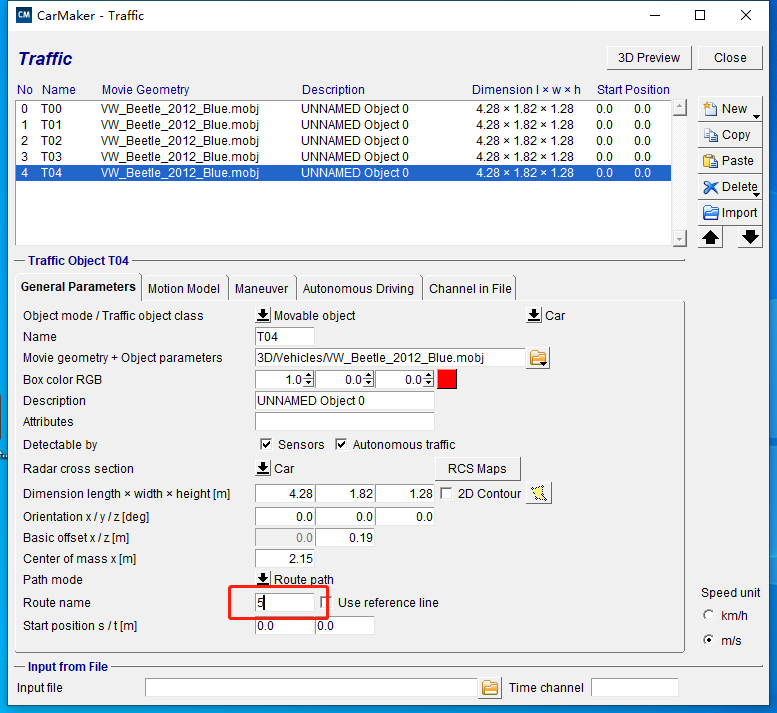This screenshot has width=777, height=713.
Task: Open the New button dropdown arrow
Action: click(x=756, y=117)
